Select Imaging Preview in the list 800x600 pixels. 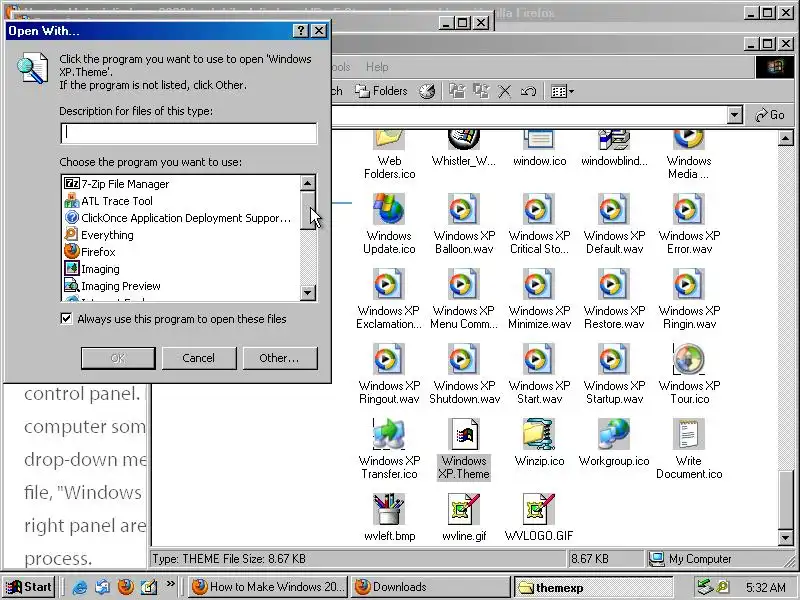pos(112,286)
